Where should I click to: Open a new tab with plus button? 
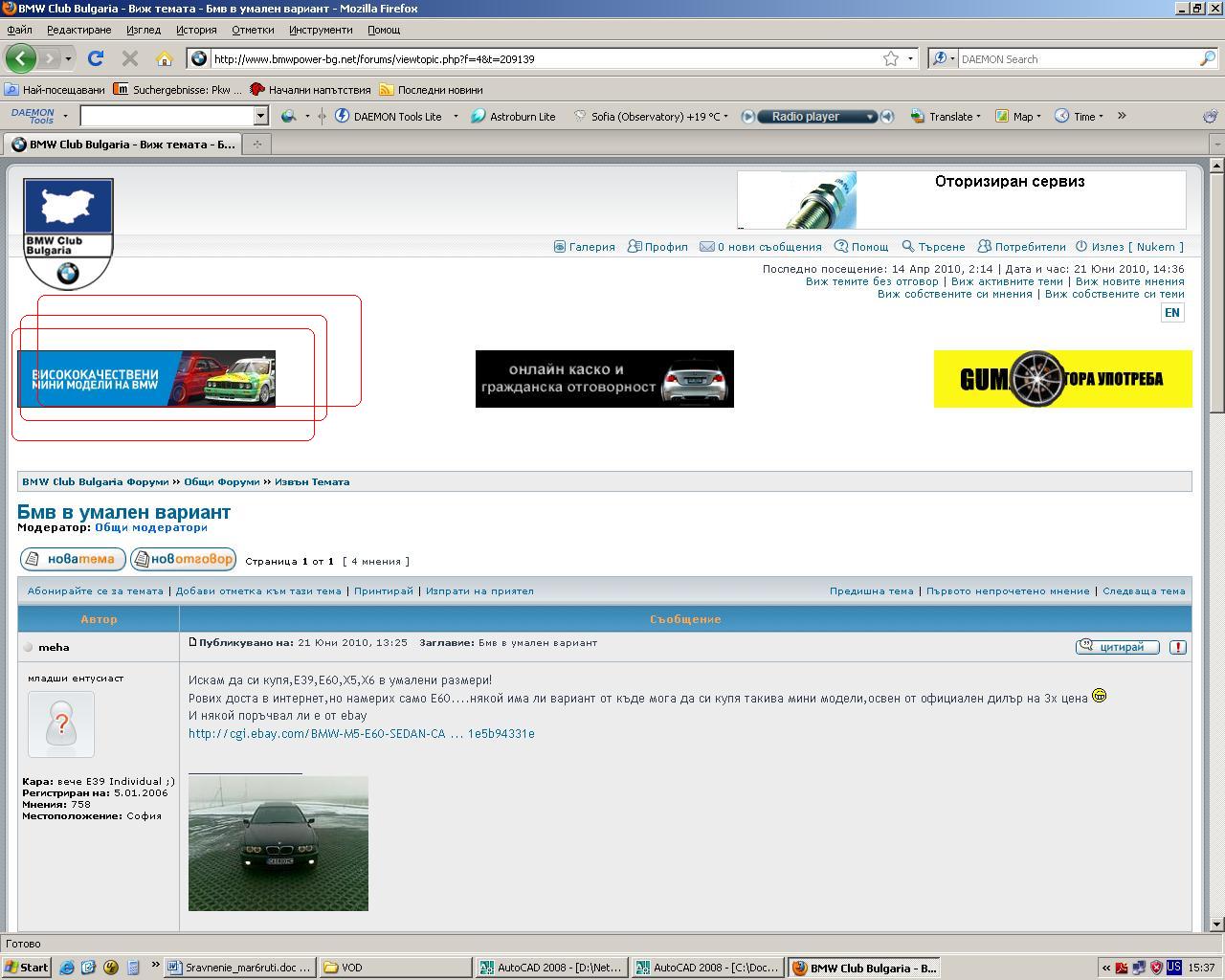(x=256, y=144)
